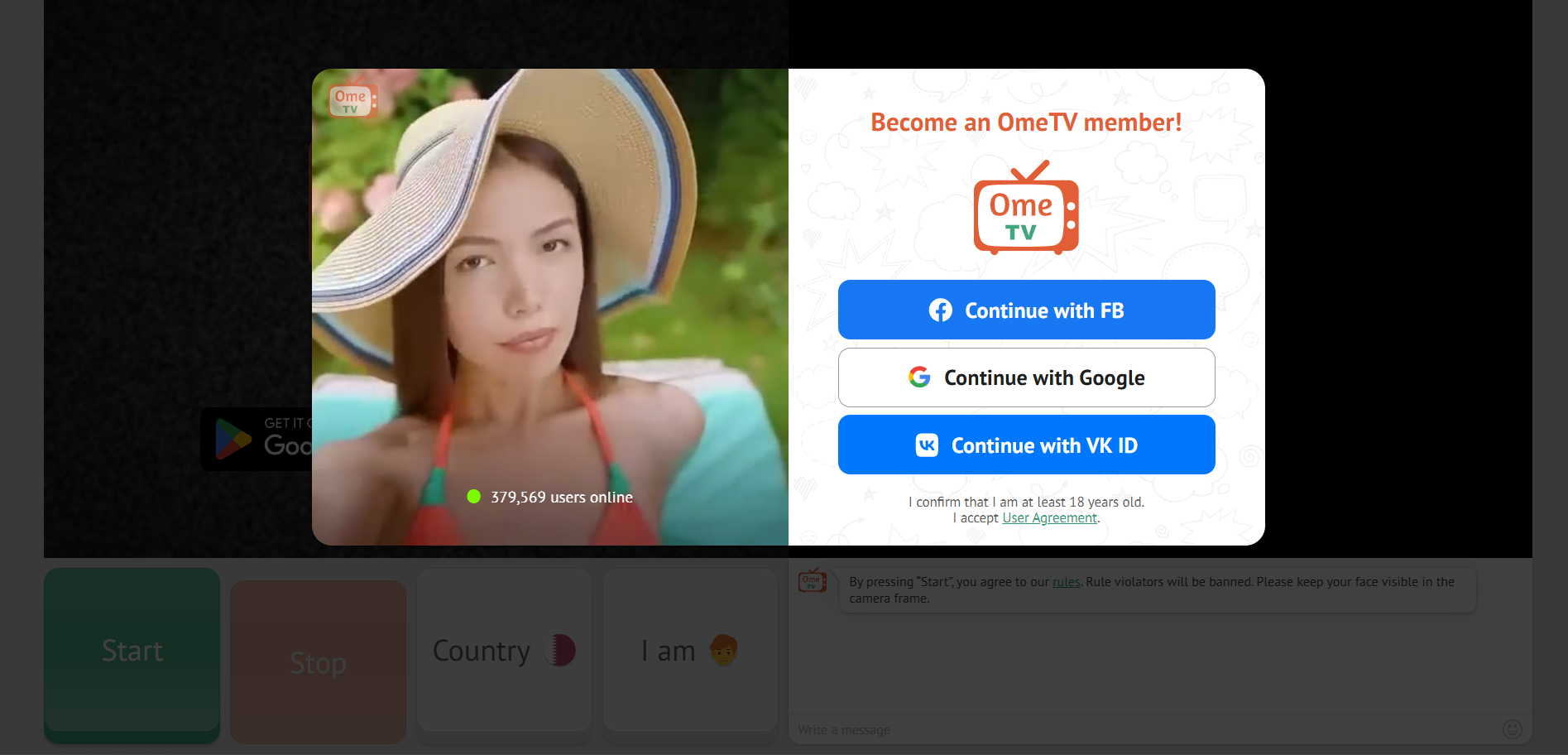Image resolution: width=1568 pixels, height=755 pixels.
Task: Sign in via Continue with Google
Action: coord(1026,377)
